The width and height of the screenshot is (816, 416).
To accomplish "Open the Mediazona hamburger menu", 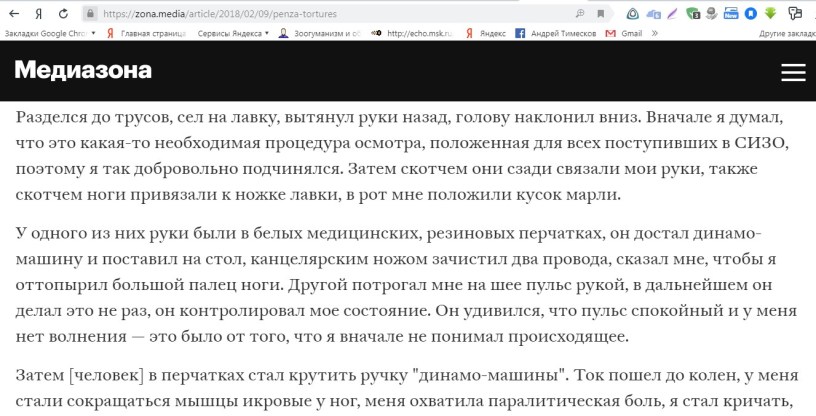I will point(792,72).
